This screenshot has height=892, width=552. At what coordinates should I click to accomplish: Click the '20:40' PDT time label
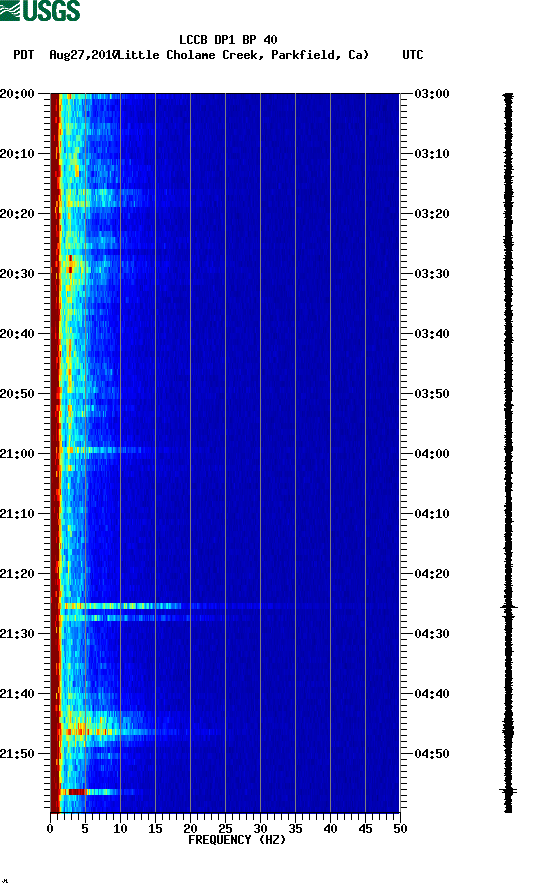17,333
